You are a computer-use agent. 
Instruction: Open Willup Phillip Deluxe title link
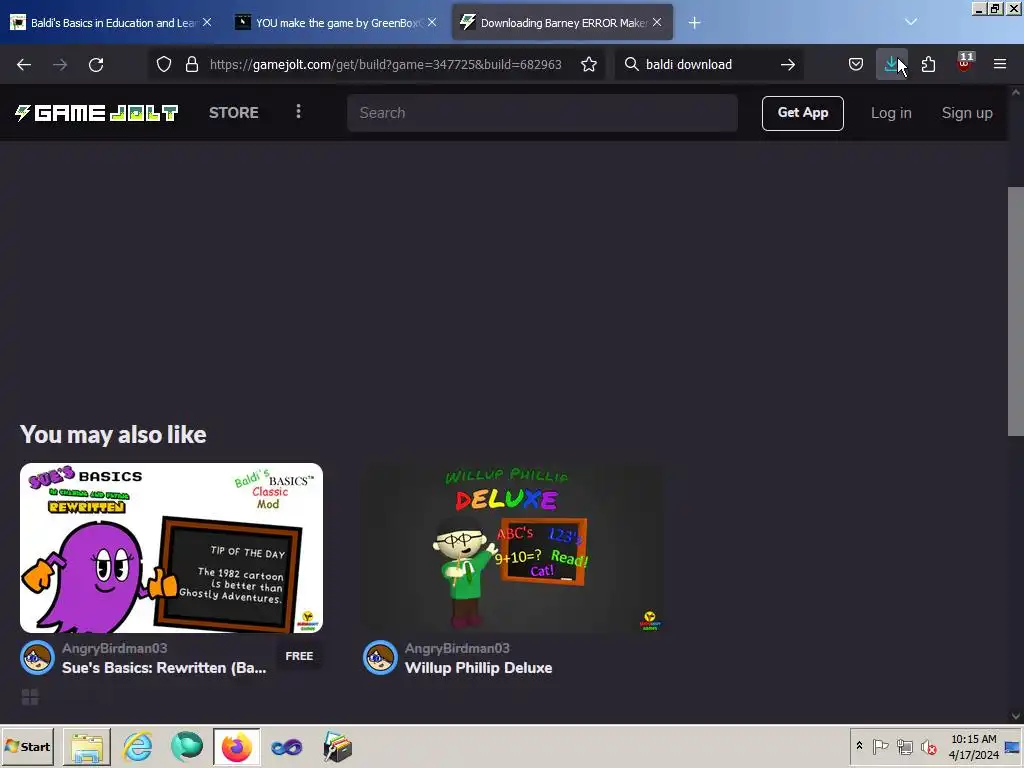click(479, 668)
